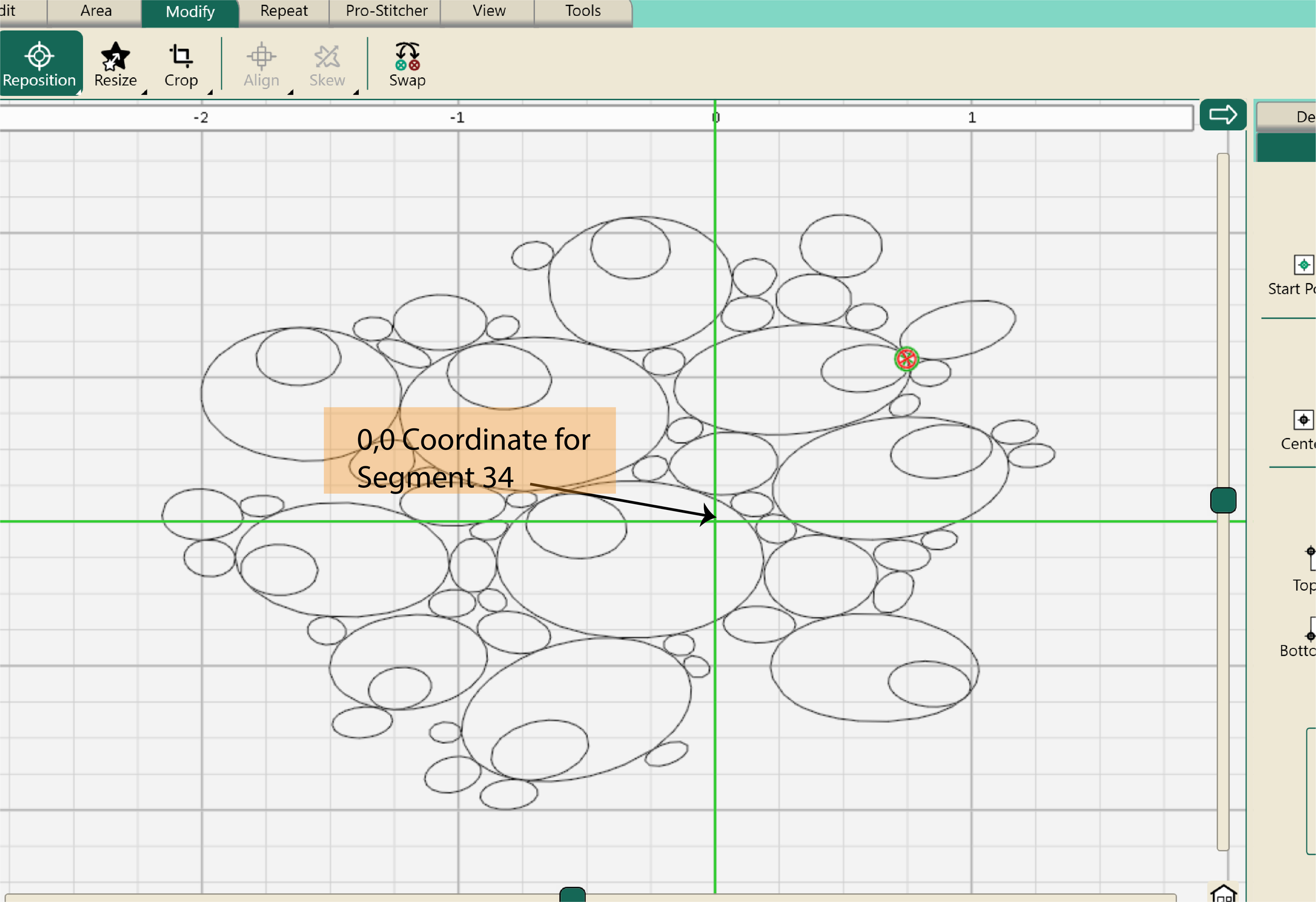Open the Tools tab
Viewport: 1316px width, 902px height.
tap(583, 12)
